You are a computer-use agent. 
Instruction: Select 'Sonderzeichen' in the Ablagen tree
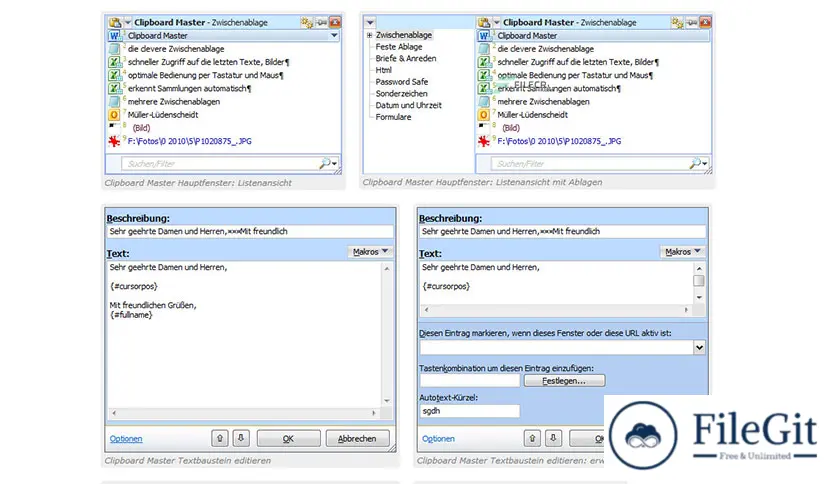pos(401,94)
